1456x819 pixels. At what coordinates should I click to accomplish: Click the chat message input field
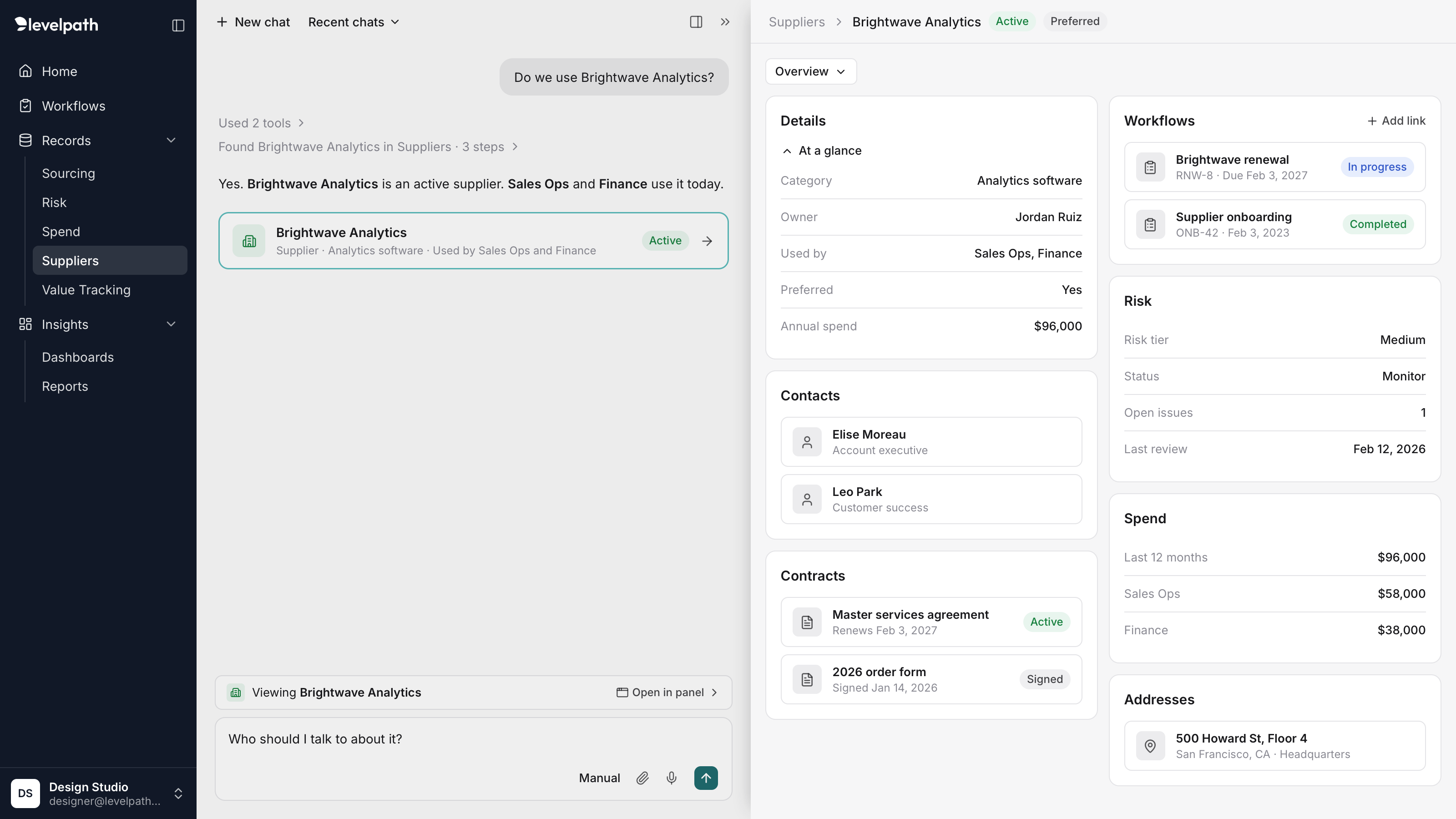(x=474, y=739)
